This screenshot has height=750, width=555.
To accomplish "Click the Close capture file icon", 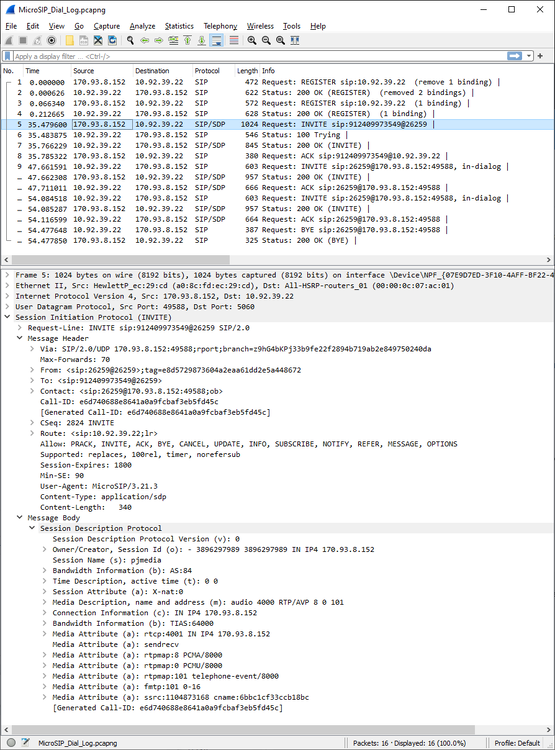I will pyautogui.click(x=98, y=41).
